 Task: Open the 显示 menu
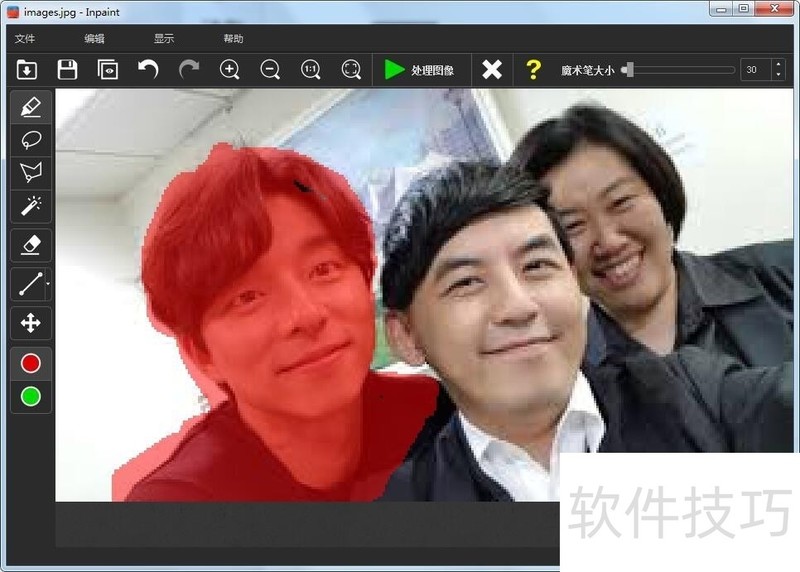[x=164, y=39]
